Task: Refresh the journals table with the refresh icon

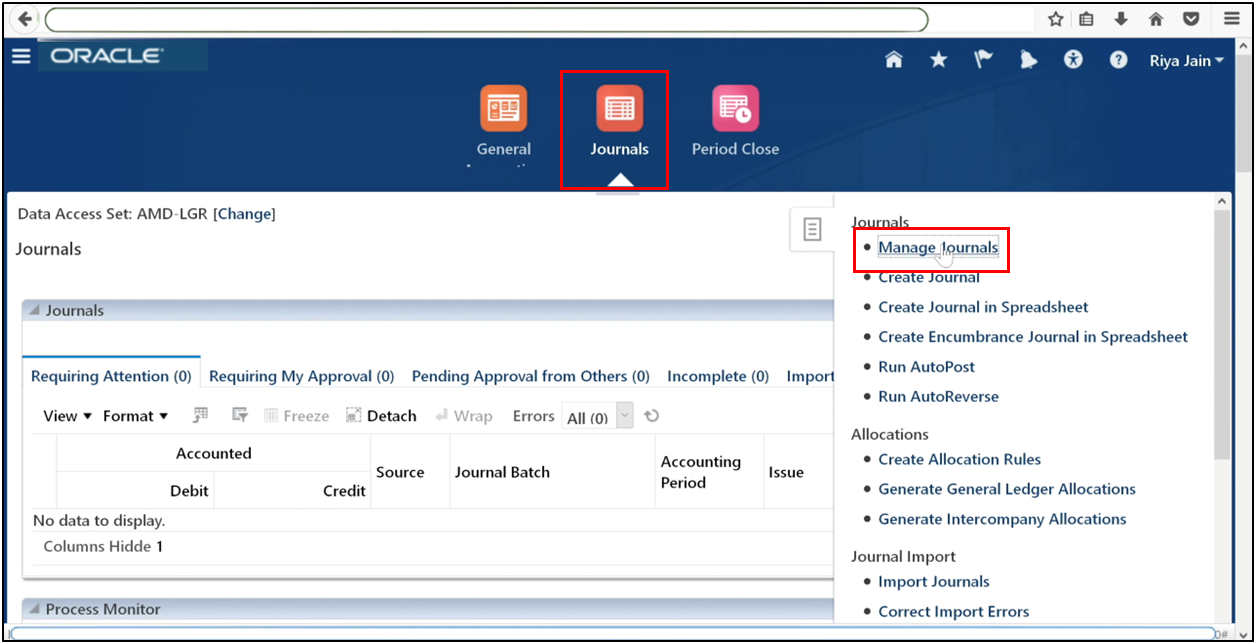Action: [651, 415]
